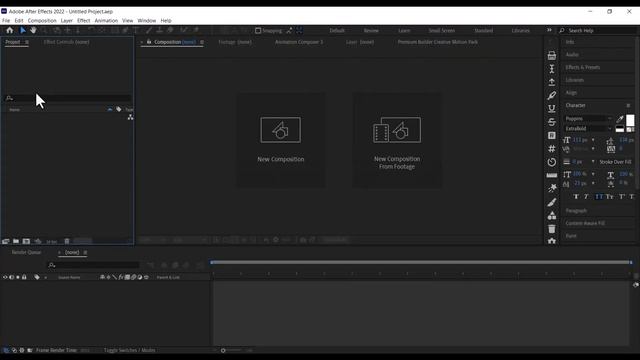Click the upload arrow icon
The width and height of the screenshot is (640, 360).
[x=552, y=82]
